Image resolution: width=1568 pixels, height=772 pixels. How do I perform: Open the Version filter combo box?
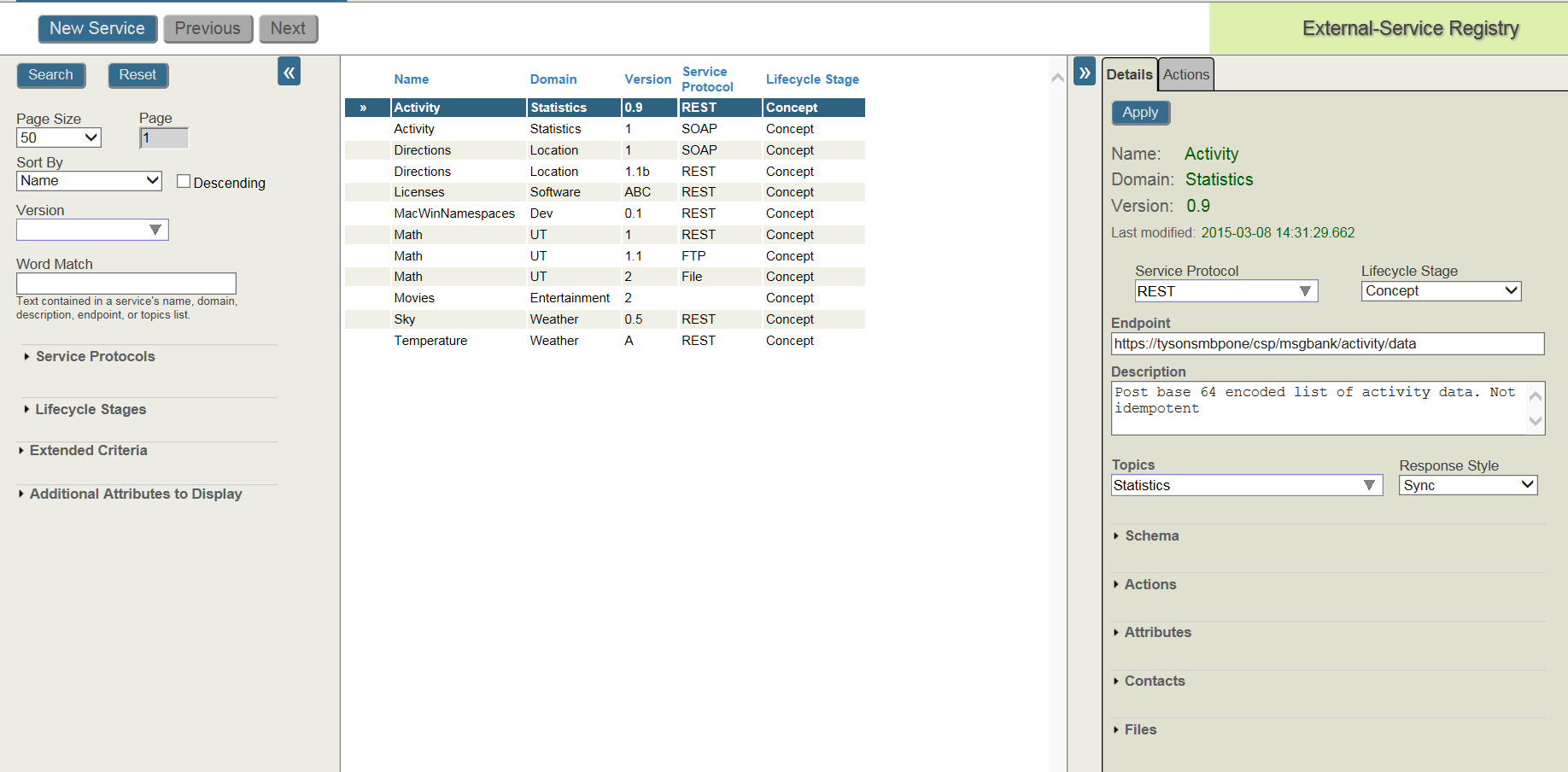pos(92,230)
